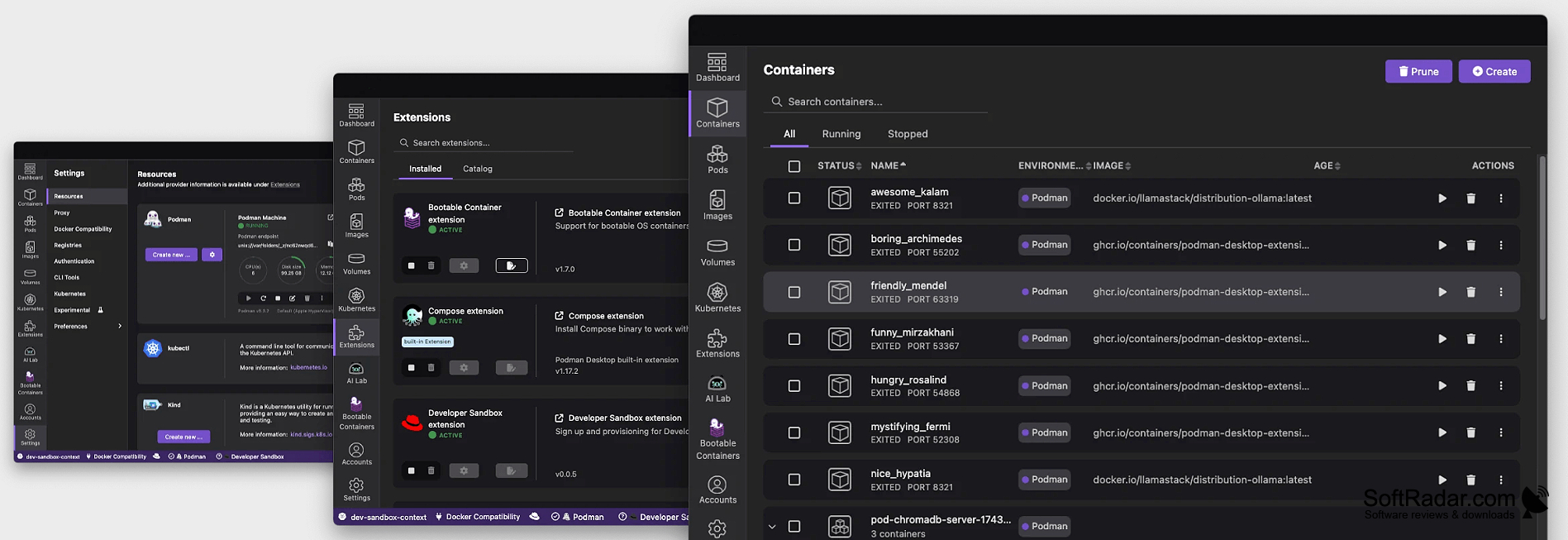This screenshot has width=1568, height=540.
Task: Open the Catalog tab in Extensions
Action: (x=478, y=169)
